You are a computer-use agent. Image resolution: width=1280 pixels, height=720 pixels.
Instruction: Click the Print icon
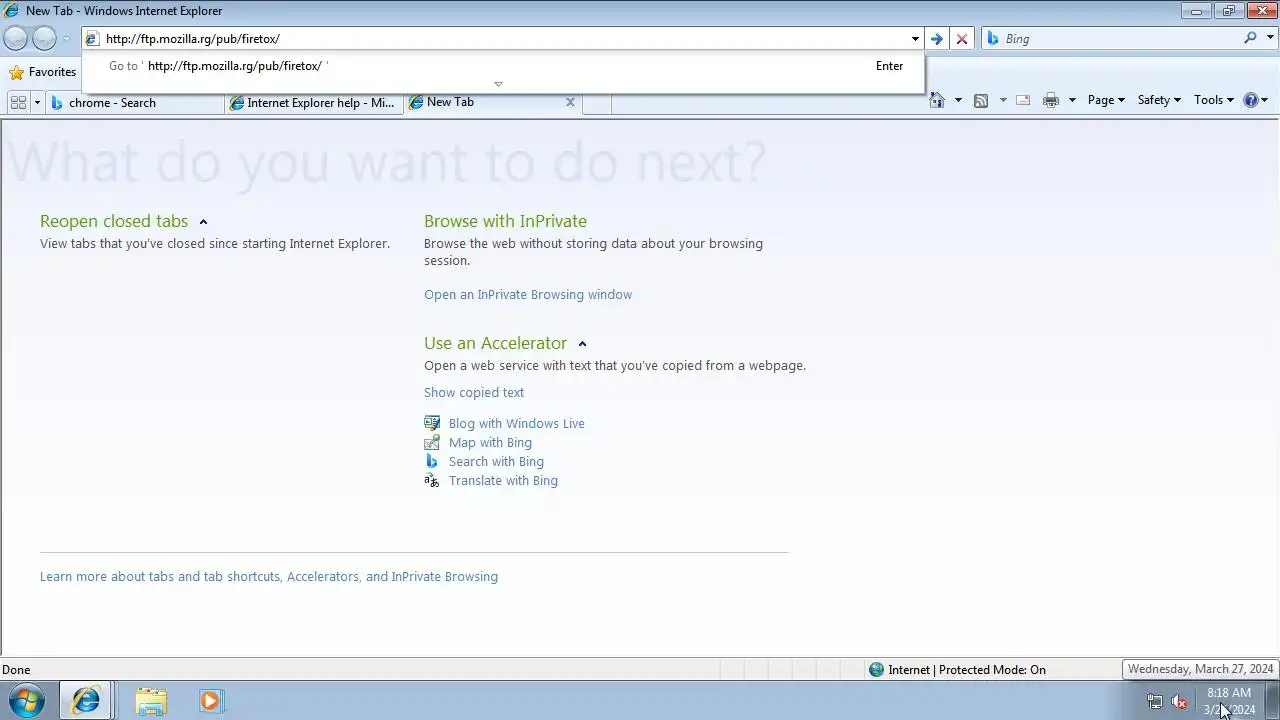tap(1050, 100)
